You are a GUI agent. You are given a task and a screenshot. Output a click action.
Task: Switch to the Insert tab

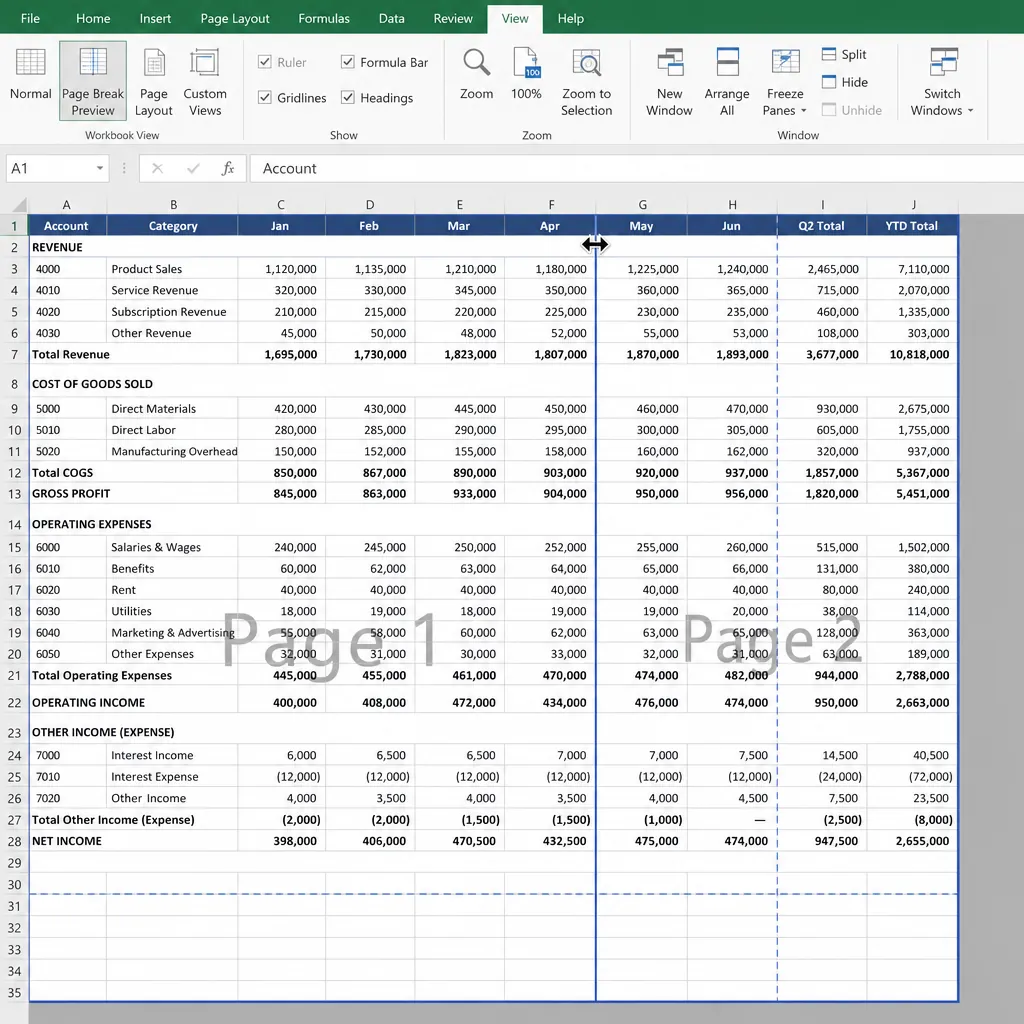tap(155, 18)
